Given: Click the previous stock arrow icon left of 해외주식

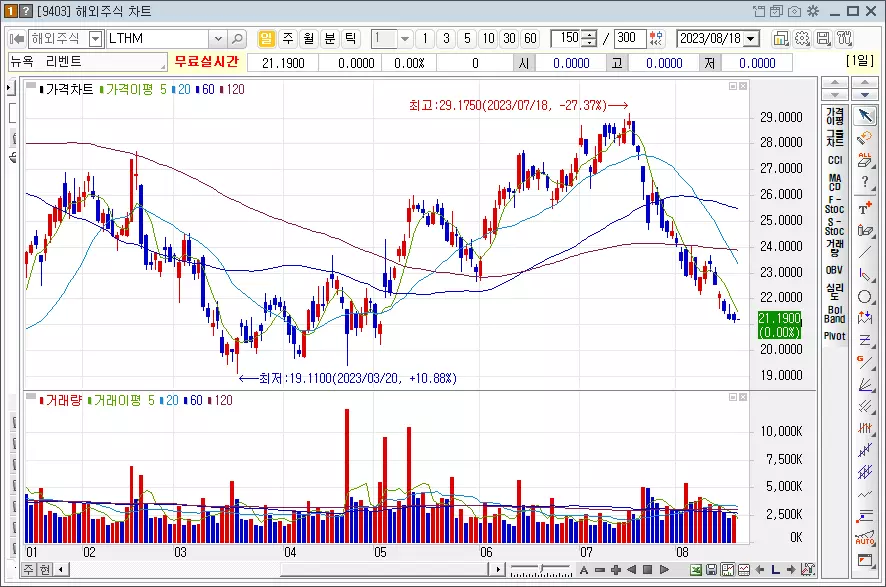Looking at the screenshot, I should coord(18,39).
